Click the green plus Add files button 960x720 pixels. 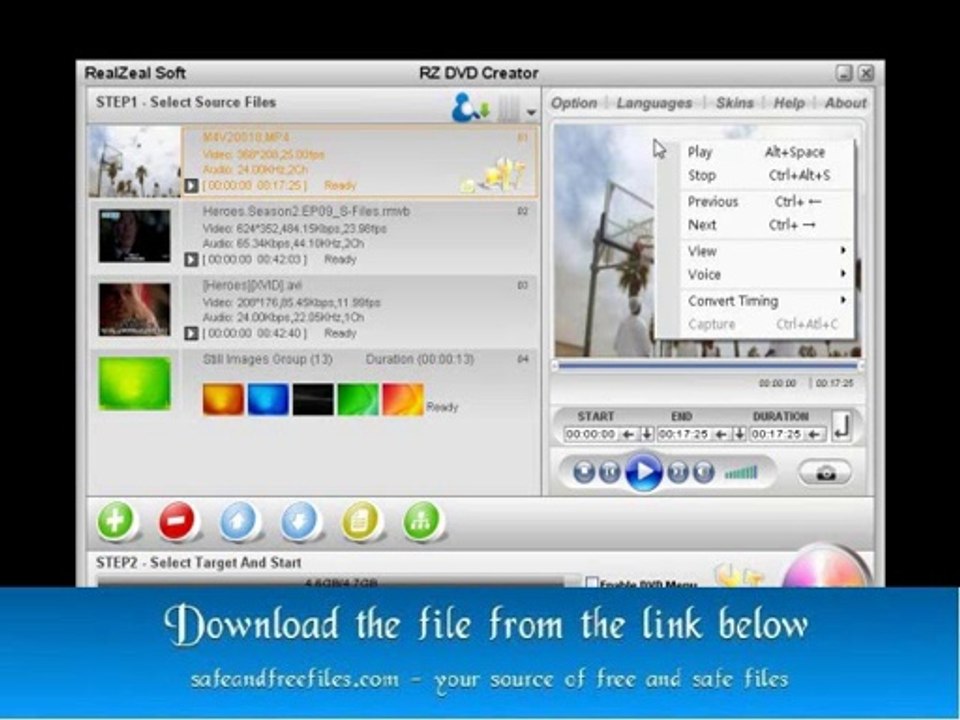tap(116, 521)
